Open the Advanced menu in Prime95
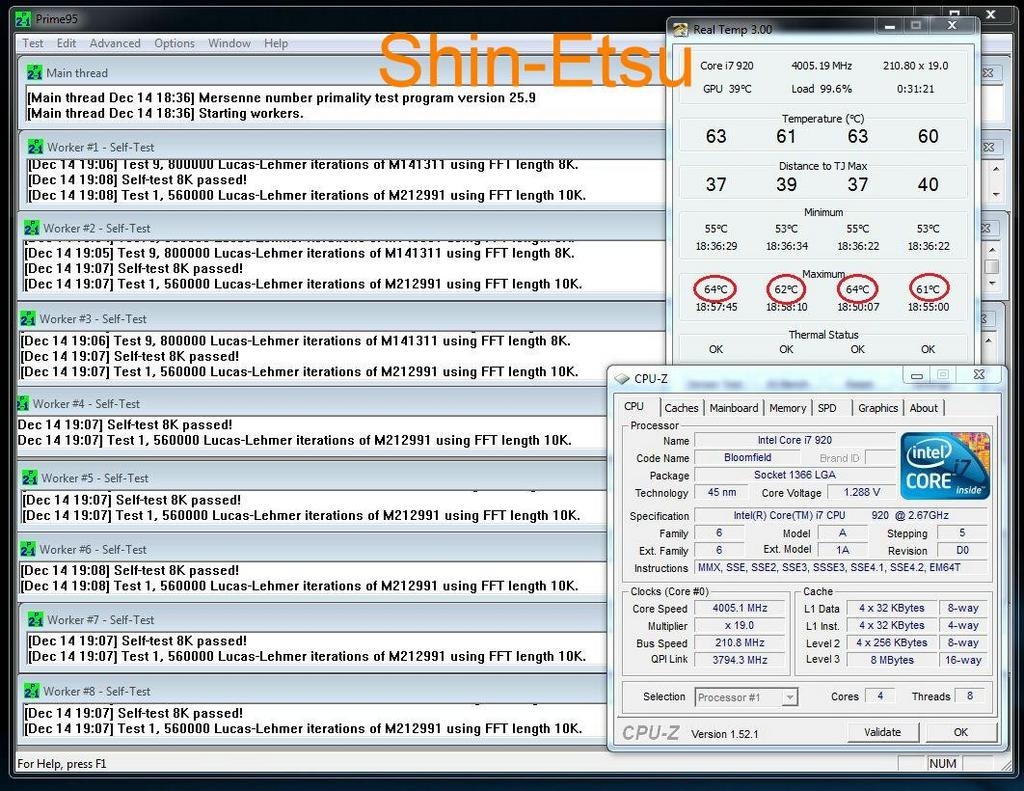The height and width of the screenshot is (791, 1024). coord(115,43)
